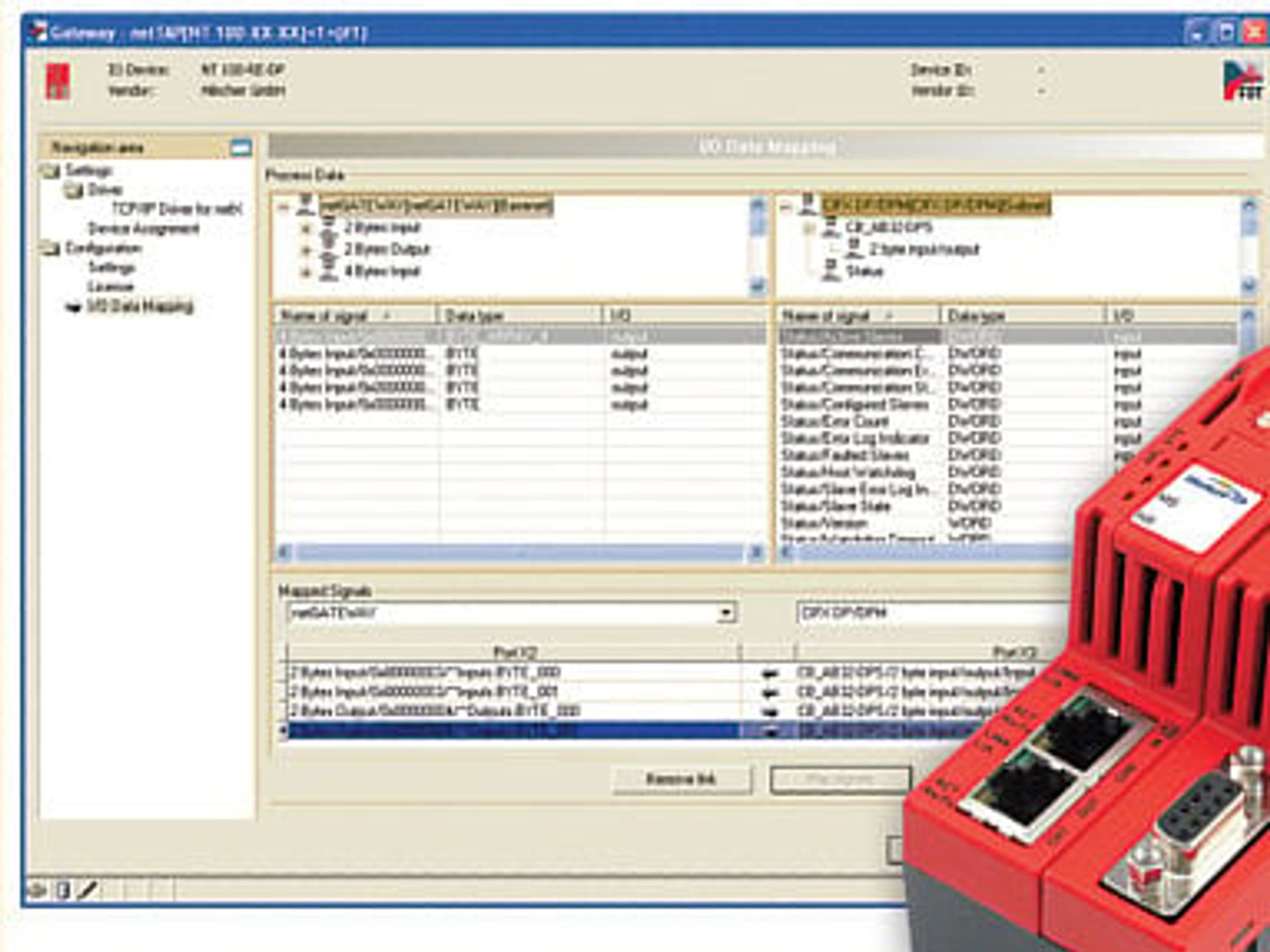Collapse the CB_AB32-DPS node
The height and width of the screenshot is (952, 1270).
(x=808, y=228)
